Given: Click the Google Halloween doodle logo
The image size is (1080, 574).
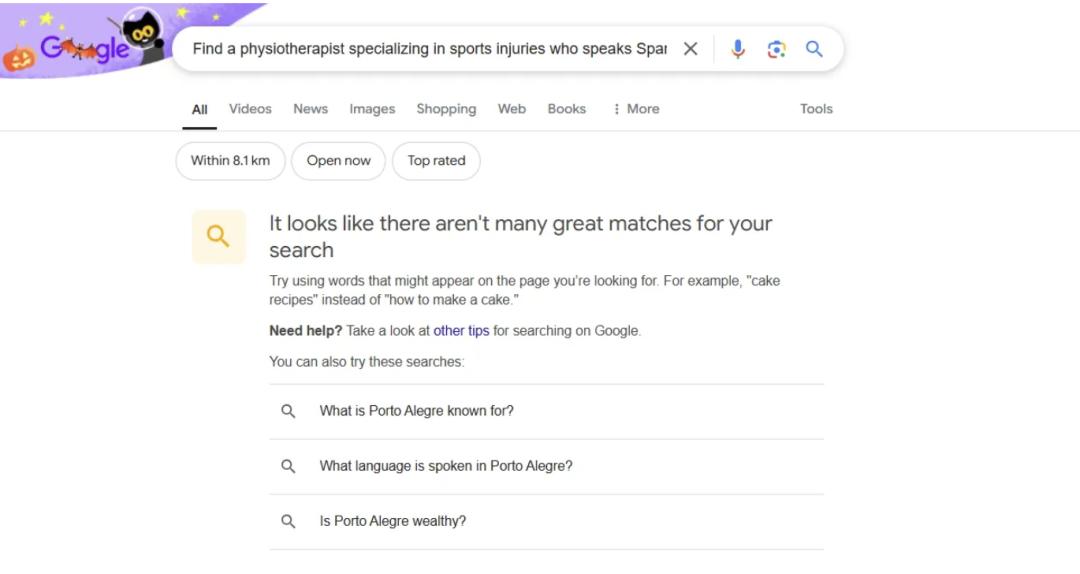Looking at the screenshot, I should point(85,46).
